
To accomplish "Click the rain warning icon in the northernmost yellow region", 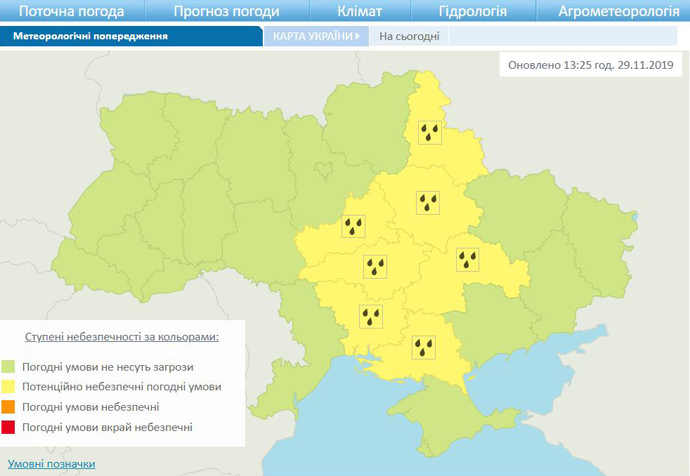I will click(430, 133).
